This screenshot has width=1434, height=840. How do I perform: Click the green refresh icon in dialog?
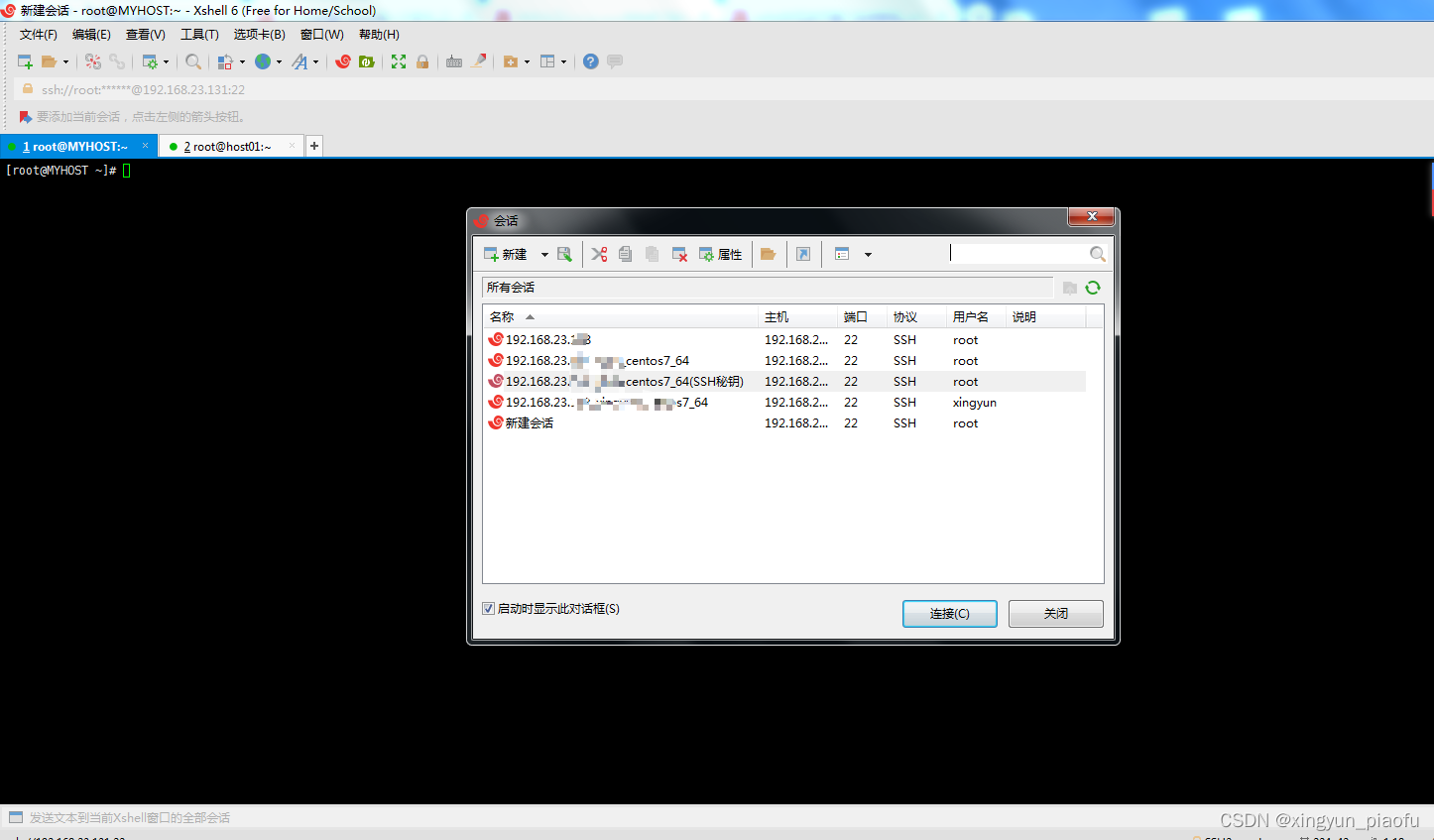coord(1093,288)
